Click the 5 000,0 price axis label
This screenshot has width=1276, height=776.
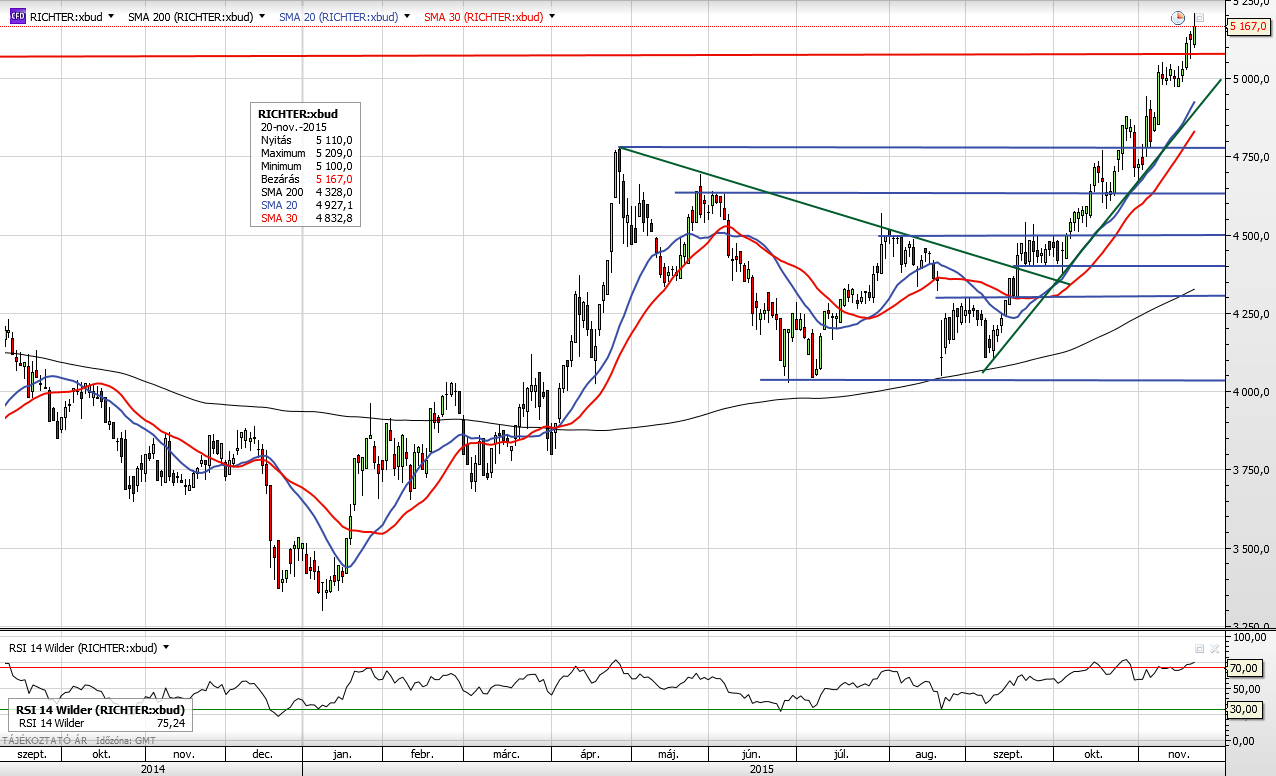click(x=1253, y=79)
